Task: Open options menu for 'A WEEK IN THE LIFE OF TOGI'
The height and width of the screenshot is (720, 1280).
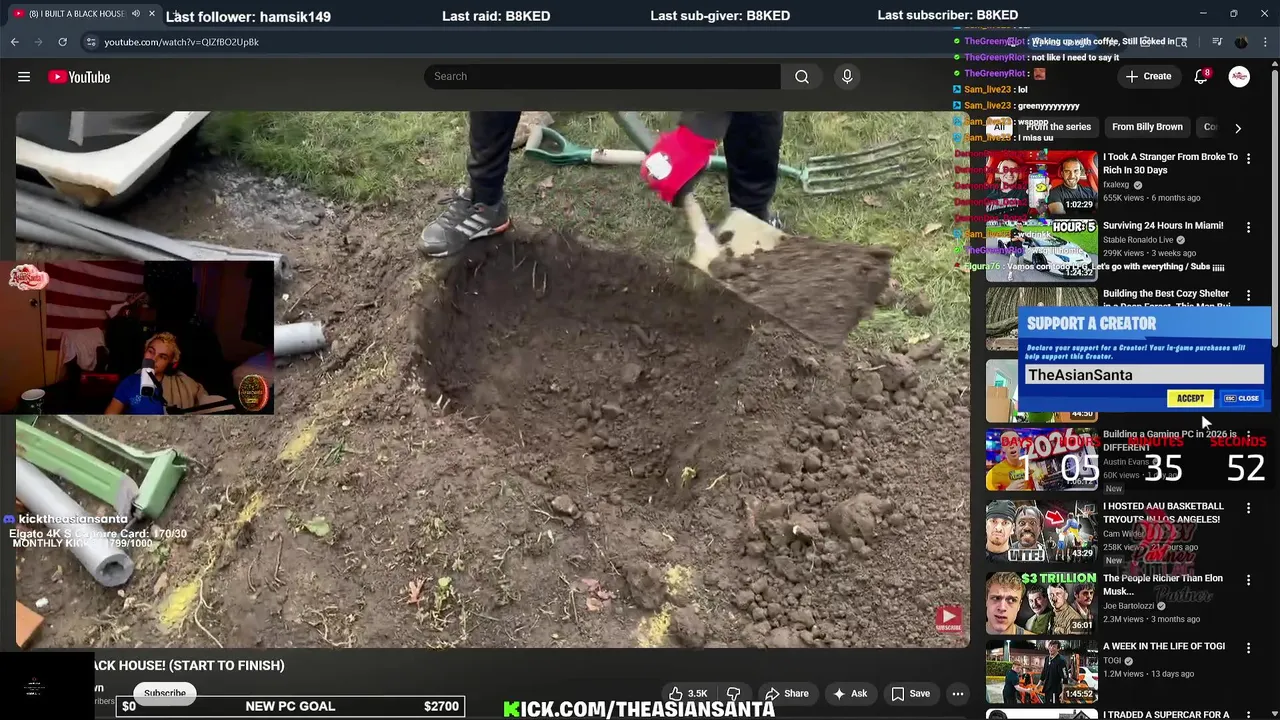Action: tap(1248, 648)
